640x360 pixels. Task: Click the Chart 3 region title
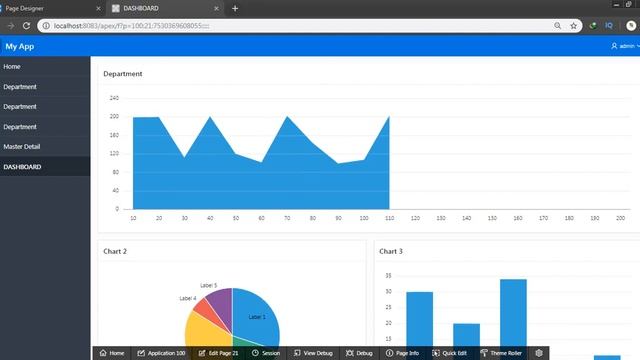(x=391, y=251)
